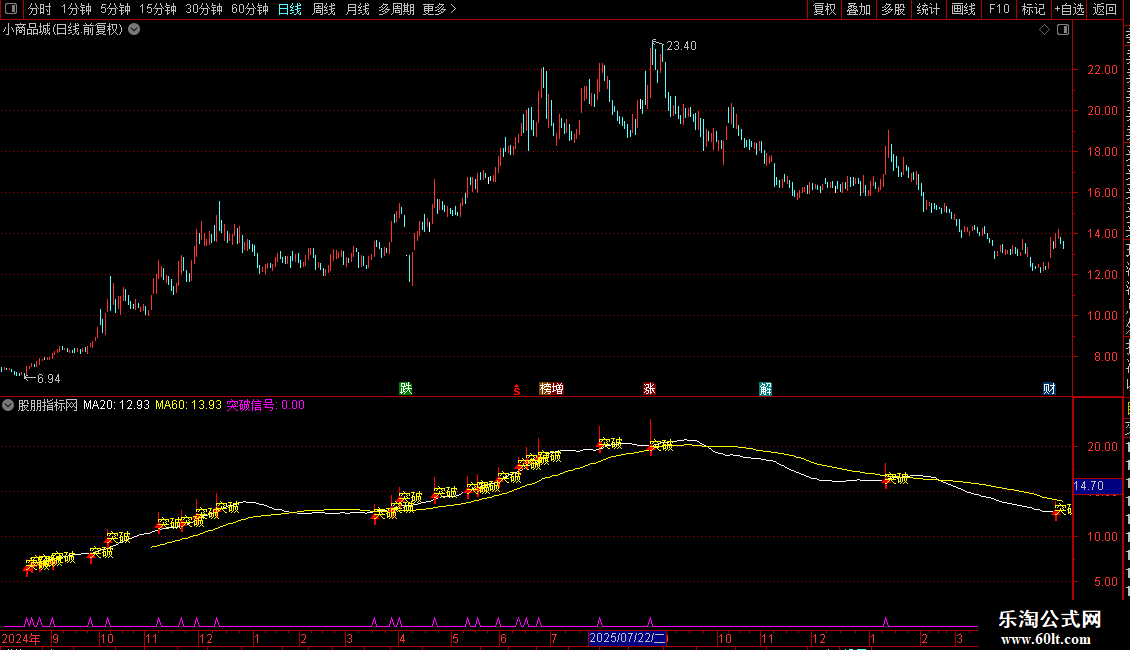The image size is (1130, 650).
Task: Click the red 涨 event marker
Action: [649, 389]
